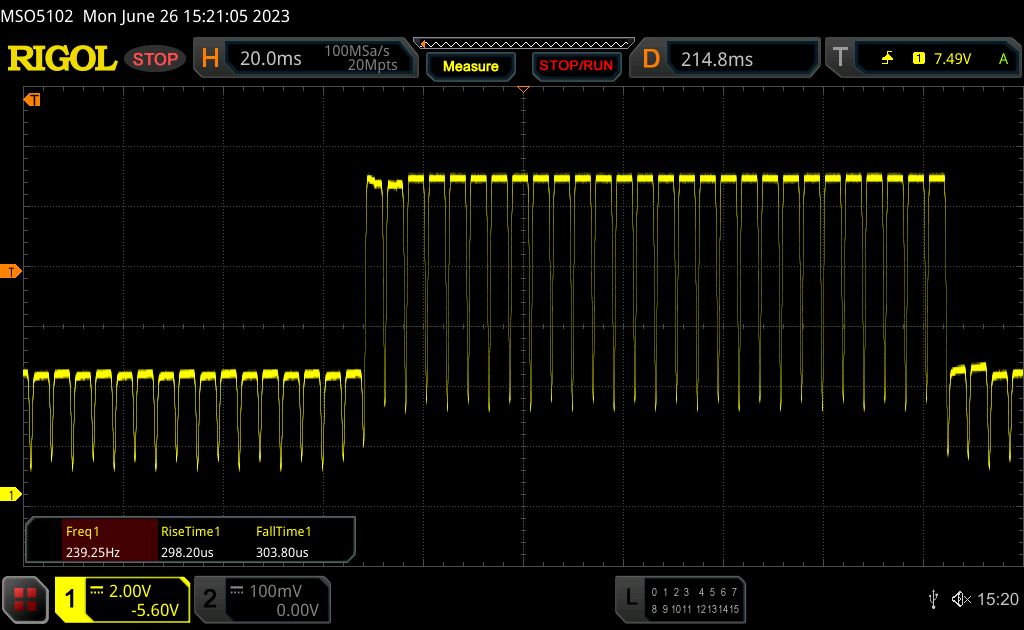Select the FallTime1 measurement item
Screen dimensions: 1024x630
click(283, 531)
